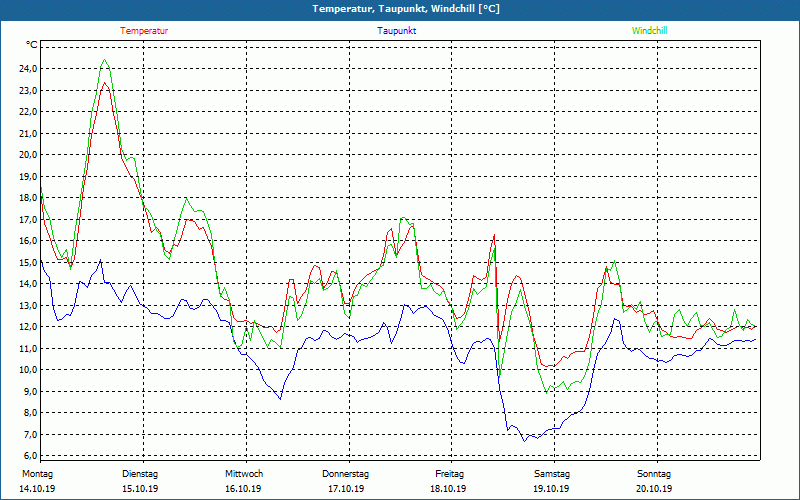Screen dimensions: 800x500
Task: Select the Donnerstag day label
Action: point(346,474)
